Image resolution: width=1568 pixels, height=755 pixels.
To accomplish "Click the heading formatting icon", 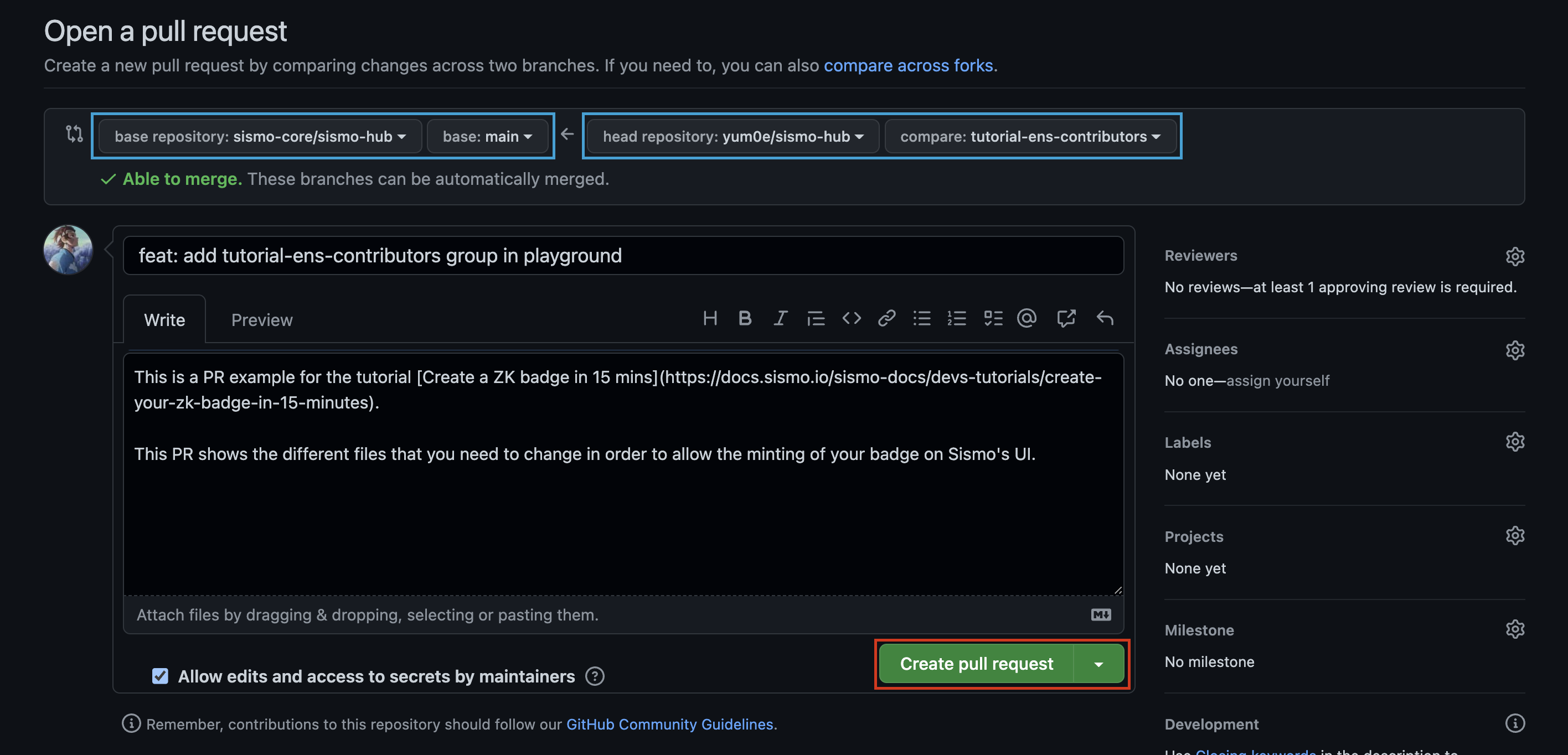I will 710,318.
